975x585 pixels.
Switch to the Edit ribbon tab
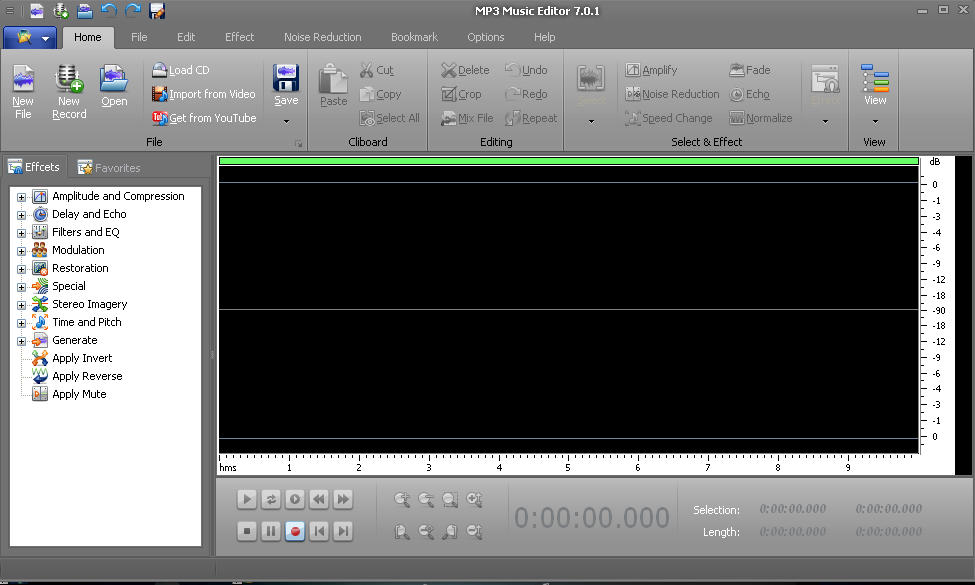click(186, 37)
